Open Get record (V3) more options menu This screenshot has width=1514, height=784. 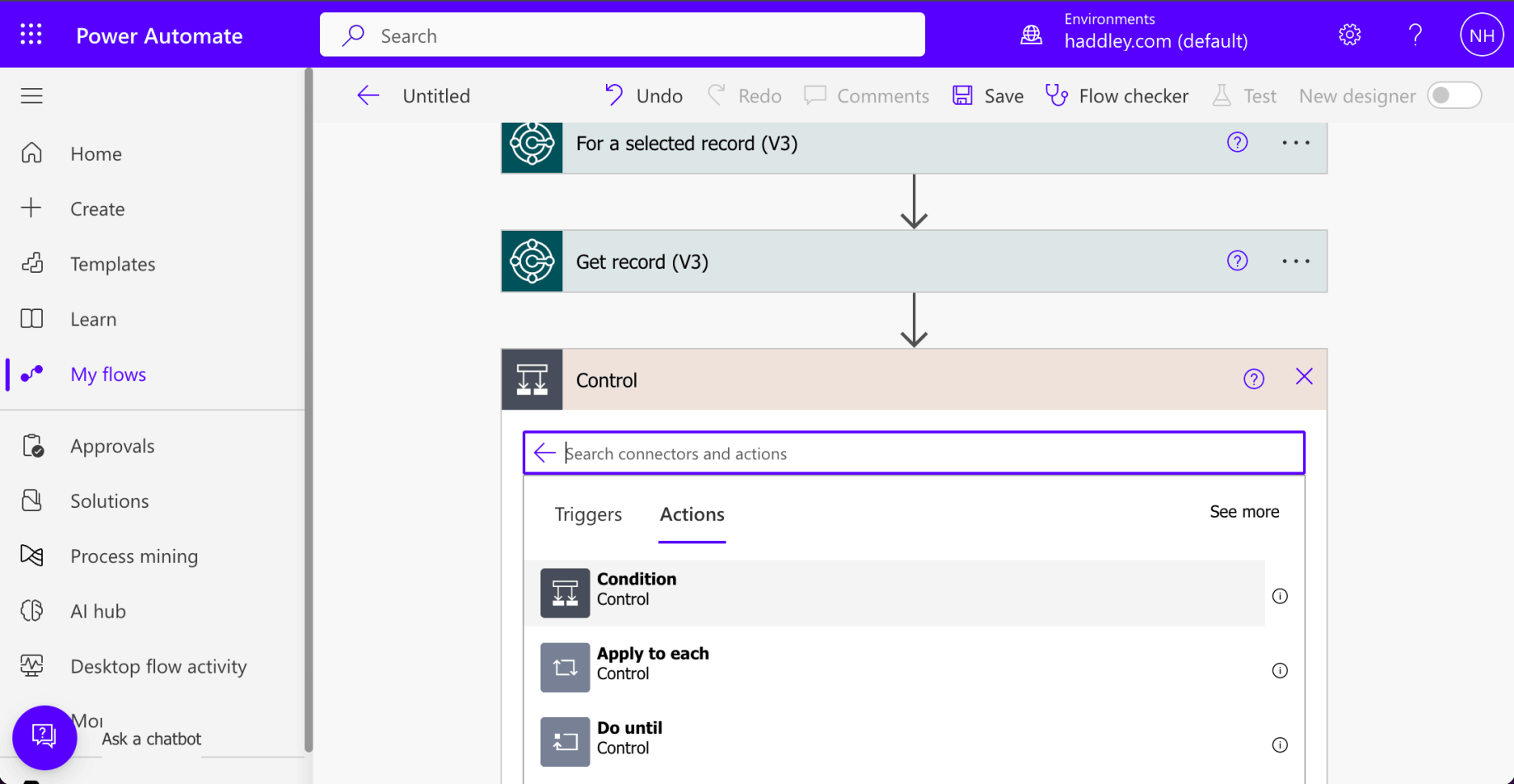[1295, 261]
